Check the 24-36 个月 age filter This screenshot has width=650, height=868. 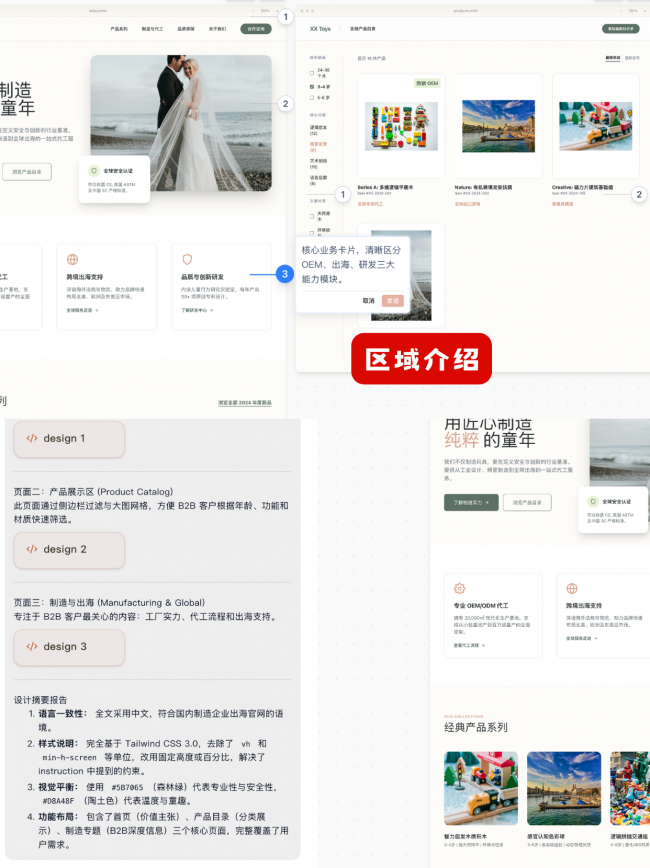pos(312,73)
